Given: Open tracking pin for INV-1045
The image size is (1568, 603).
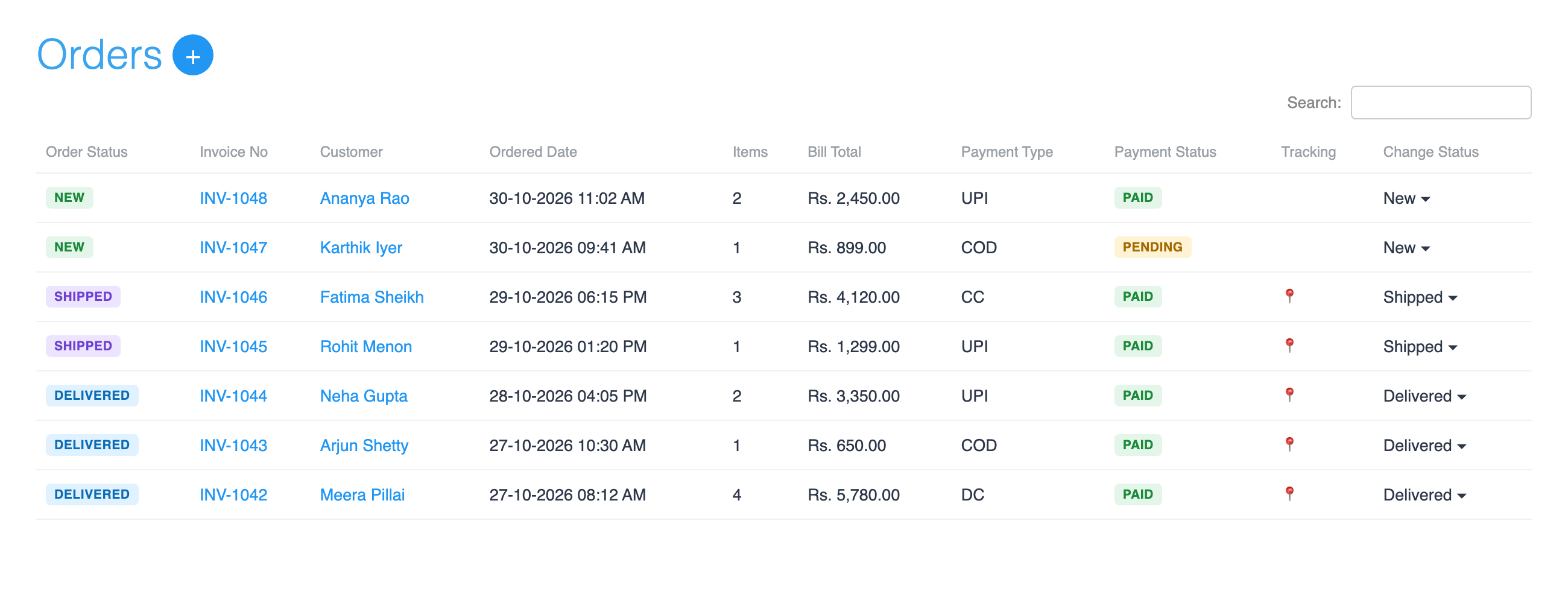Looking at the screenshot, I should [1289, 346].
